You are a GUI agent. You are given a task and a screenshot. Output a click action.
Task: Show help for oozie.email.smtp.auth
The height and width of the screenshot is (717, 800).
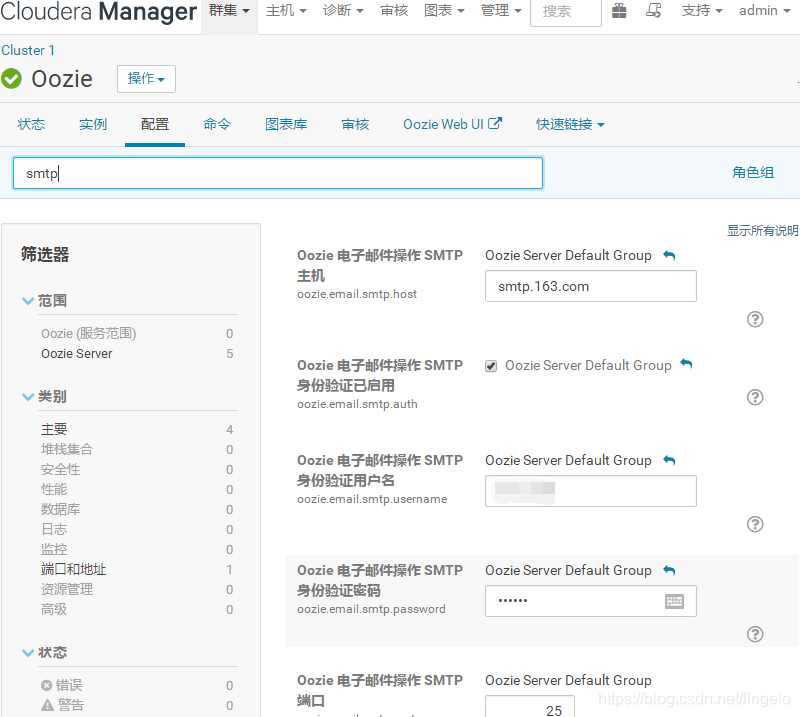tap(755, 397)
